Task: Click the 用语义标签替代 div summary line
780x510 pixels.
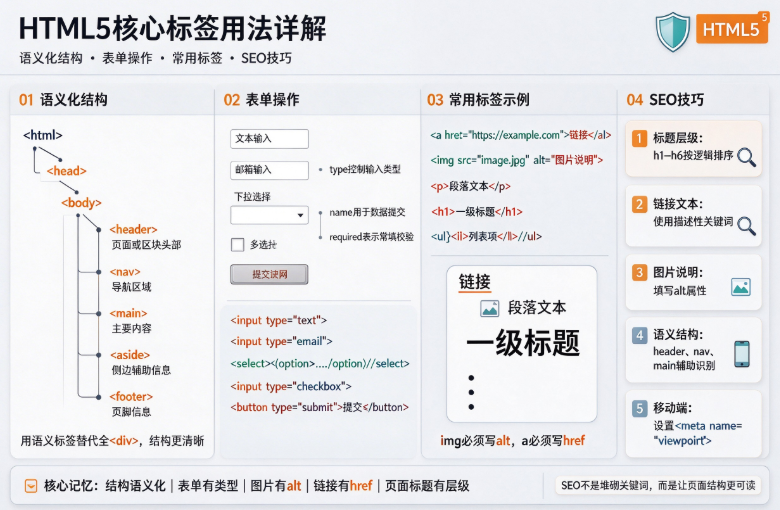Action: click(112, 441)
